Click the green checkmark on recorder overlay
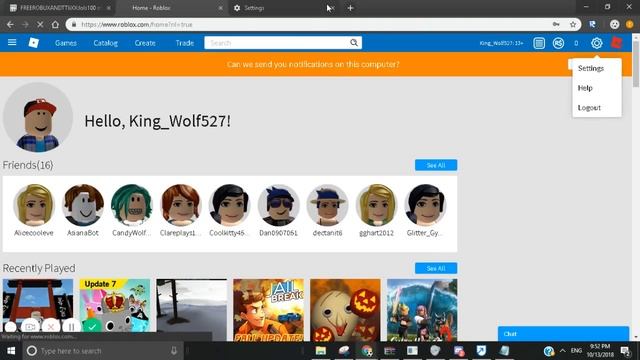The width and height of the screenshot is (640, 360). (92, 327)
